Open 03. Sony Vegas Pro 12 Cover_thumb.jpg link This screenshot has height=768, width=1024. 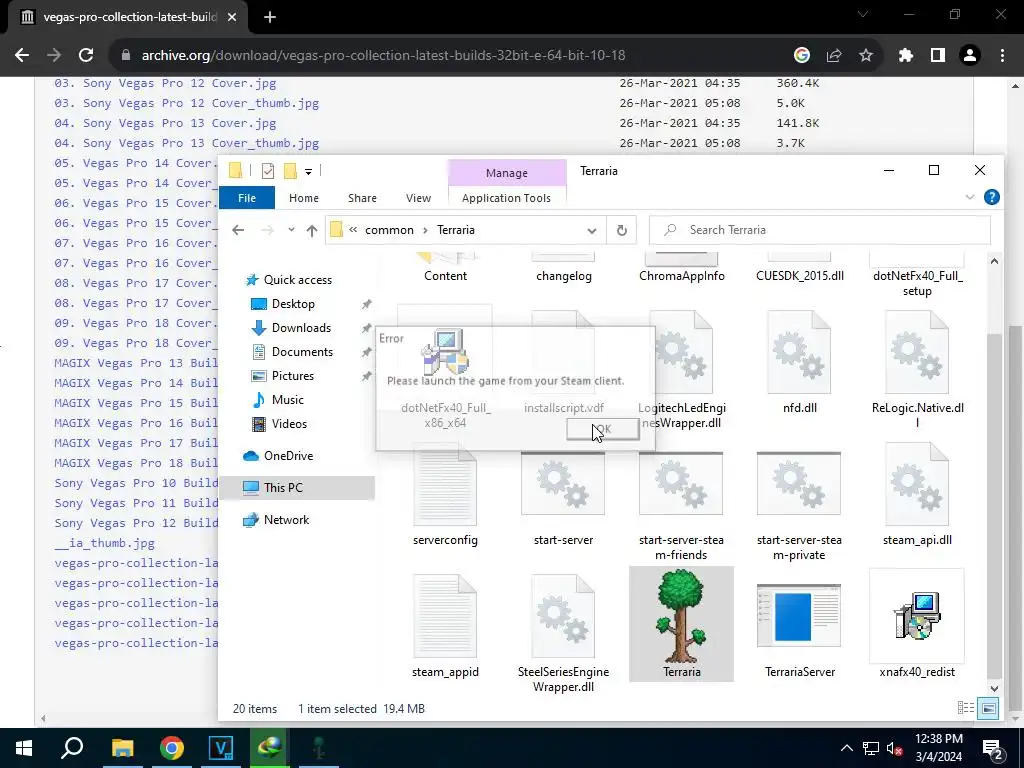187,103
